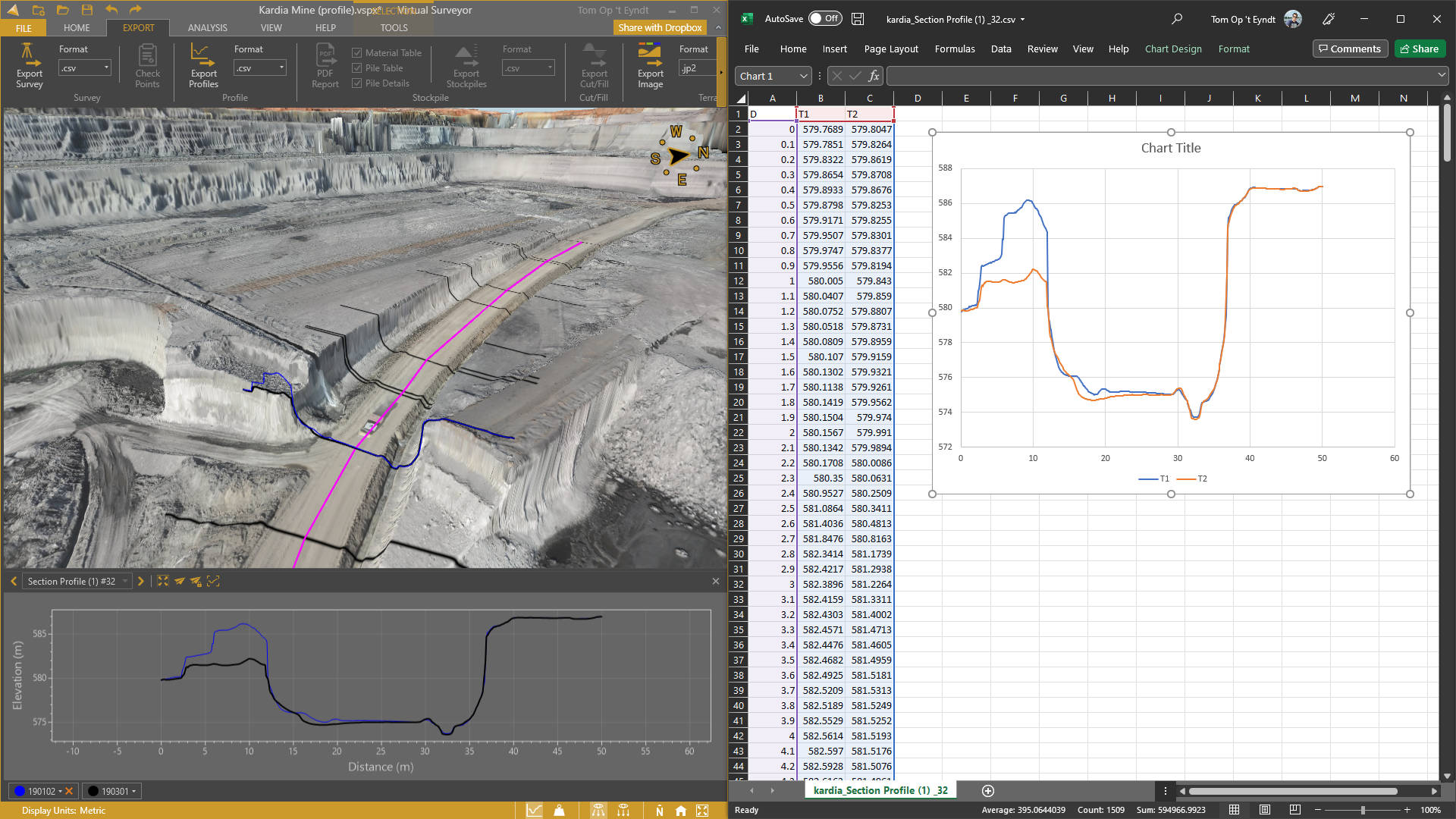Open the Chart Design tab in Excel
1456x819 pixels.
click(x=1172, y=49)
